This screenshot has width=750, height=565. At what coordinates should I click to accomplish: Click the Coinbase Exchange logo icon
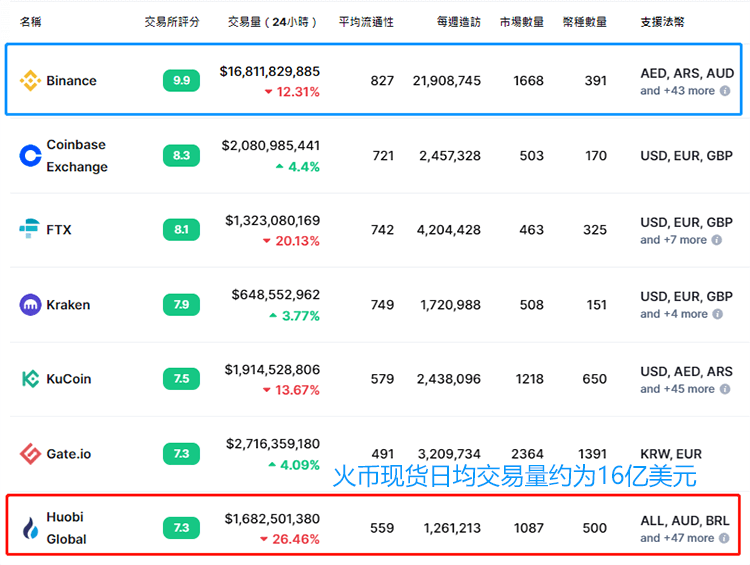[30, 155]
